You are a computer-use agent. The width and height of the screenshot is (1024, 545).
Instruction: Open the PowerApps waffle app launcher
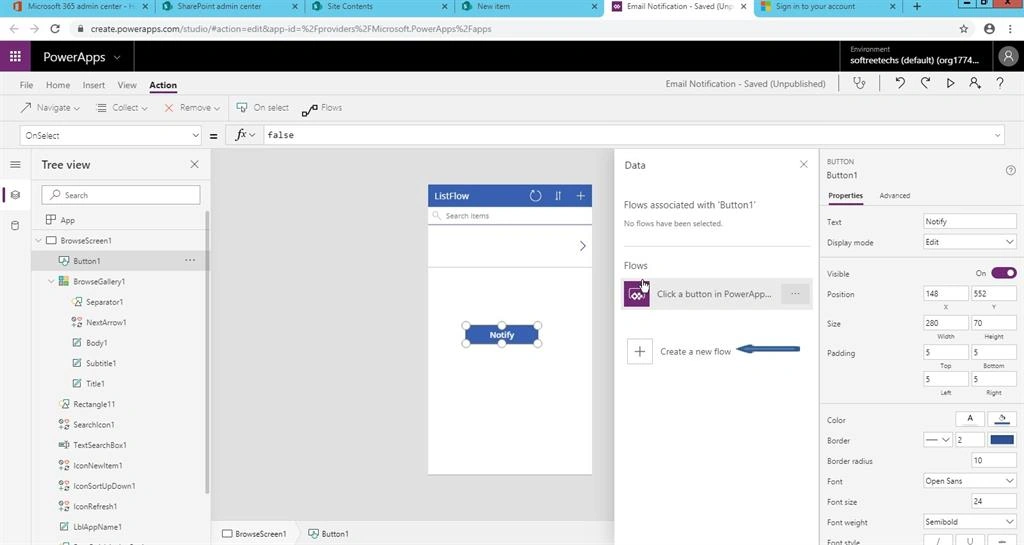(x=15, y=57)
